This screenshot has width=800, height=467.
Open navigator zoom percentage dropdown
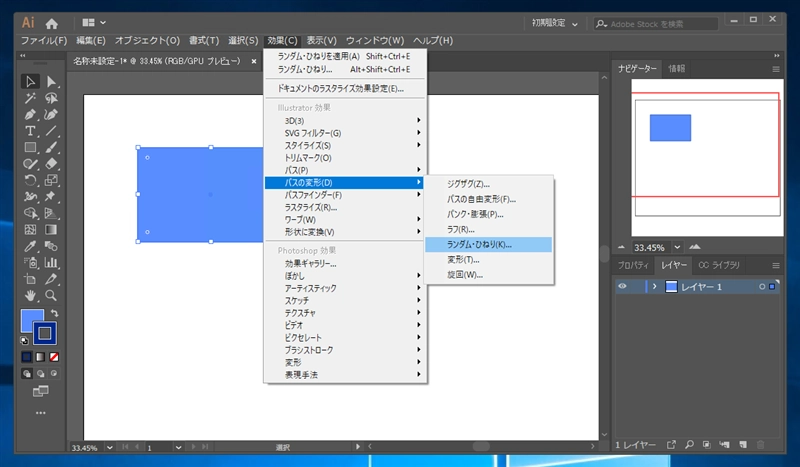[677, 248]
